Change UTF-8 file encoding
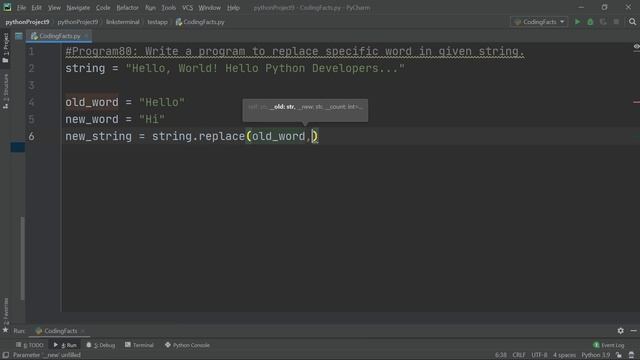640x360 pixels. coord(539,355)
